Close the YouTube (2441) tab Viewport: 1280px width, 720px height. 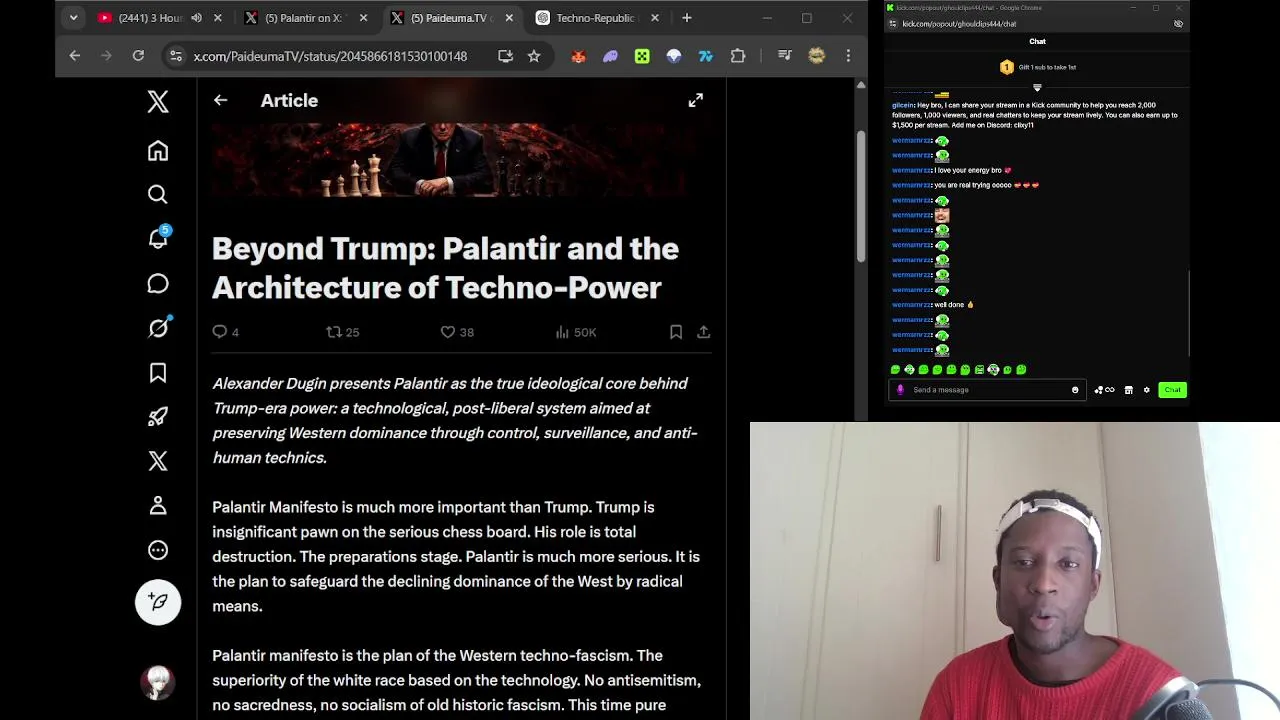[x=217, y=18]
